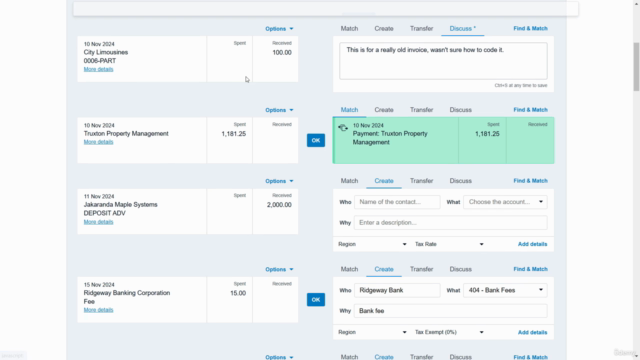Open Tax Exempt (0%) dropdown
Screen dimensions: 640x360
coord(449,332)
